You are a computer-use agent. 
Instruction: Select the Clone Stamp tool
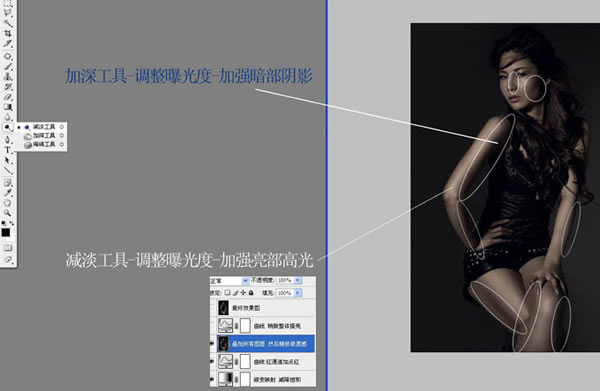click(x=8, y=77)
